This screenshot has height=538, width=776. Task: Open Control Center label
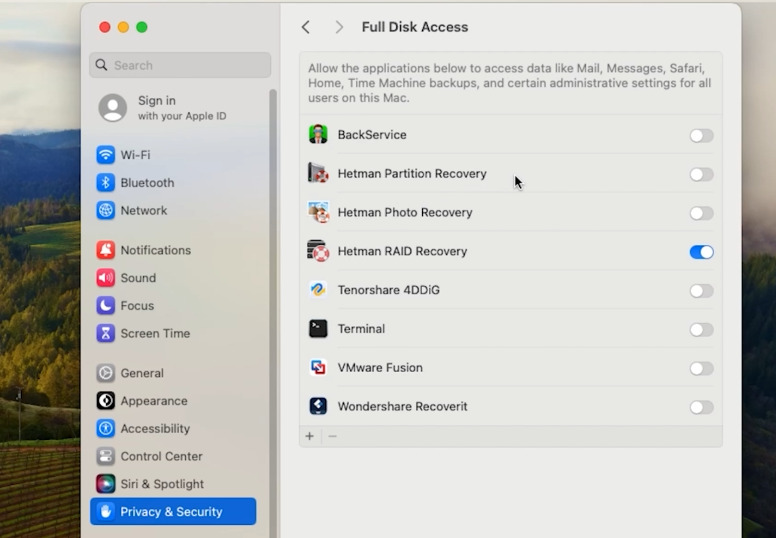pos(161,456)
